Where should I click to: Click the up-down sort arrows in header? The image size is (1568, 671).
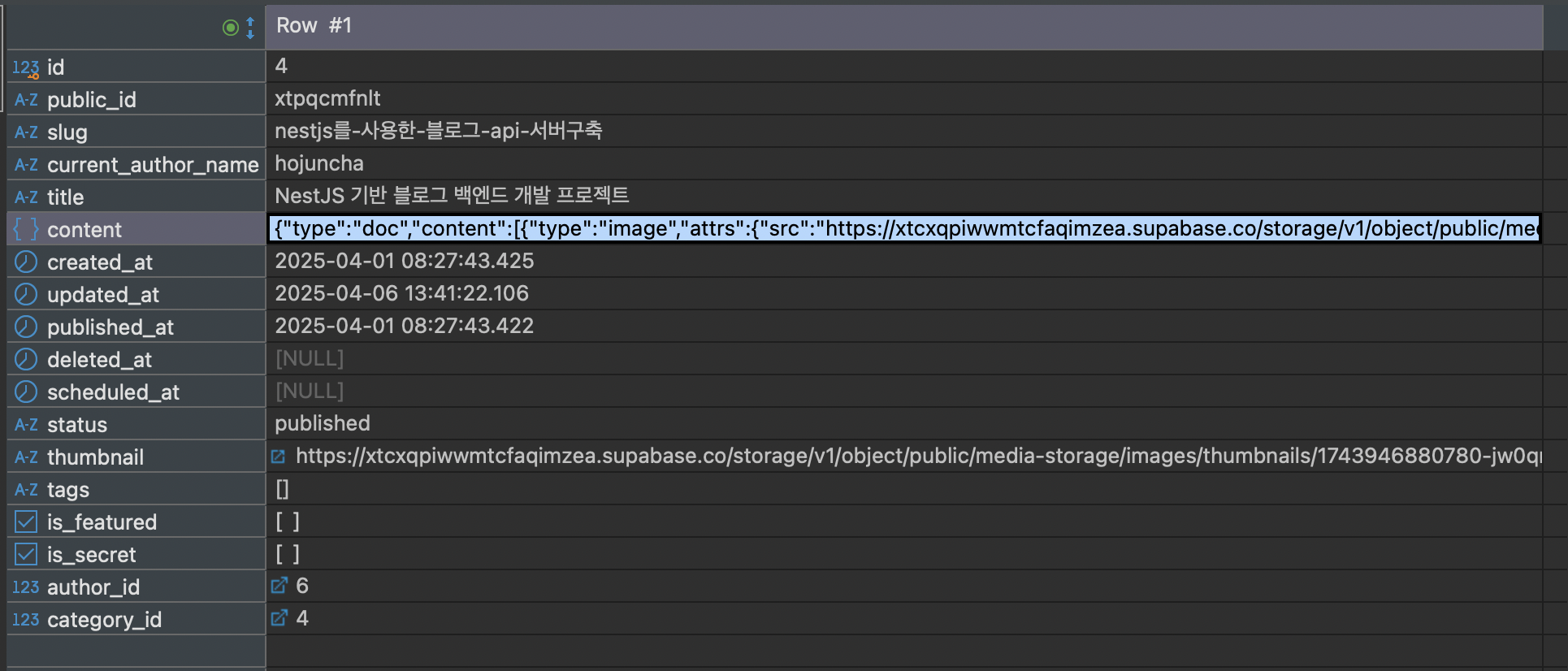tap(250, 28)
